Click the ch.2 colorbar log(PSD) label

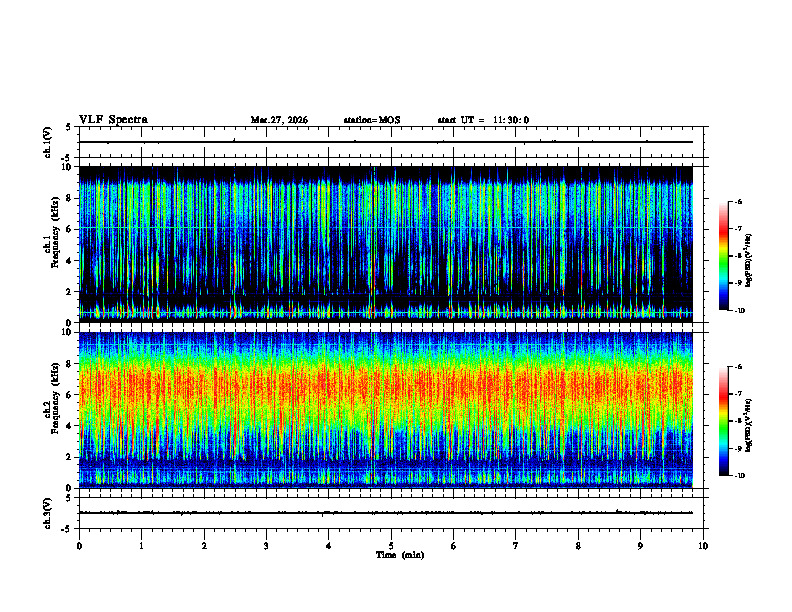749,426
